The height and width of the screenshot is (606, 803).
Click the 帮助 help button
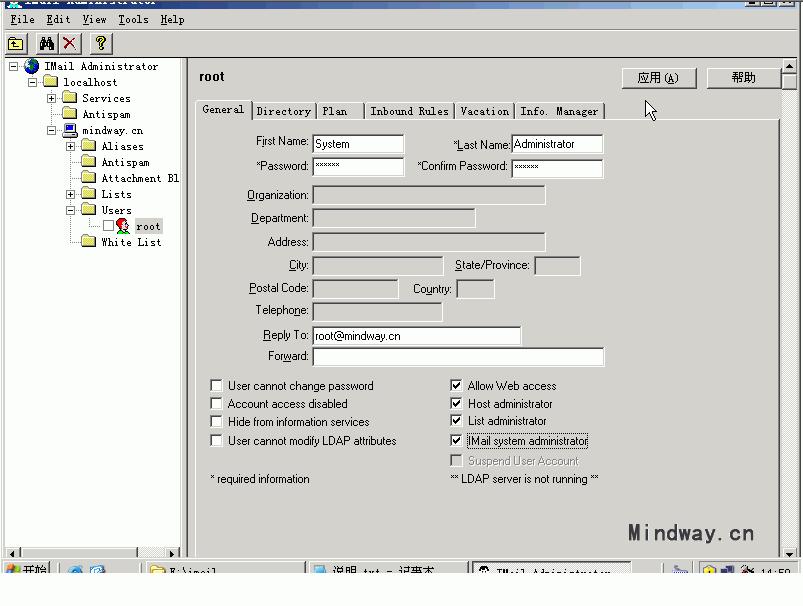tap(744, 78)
